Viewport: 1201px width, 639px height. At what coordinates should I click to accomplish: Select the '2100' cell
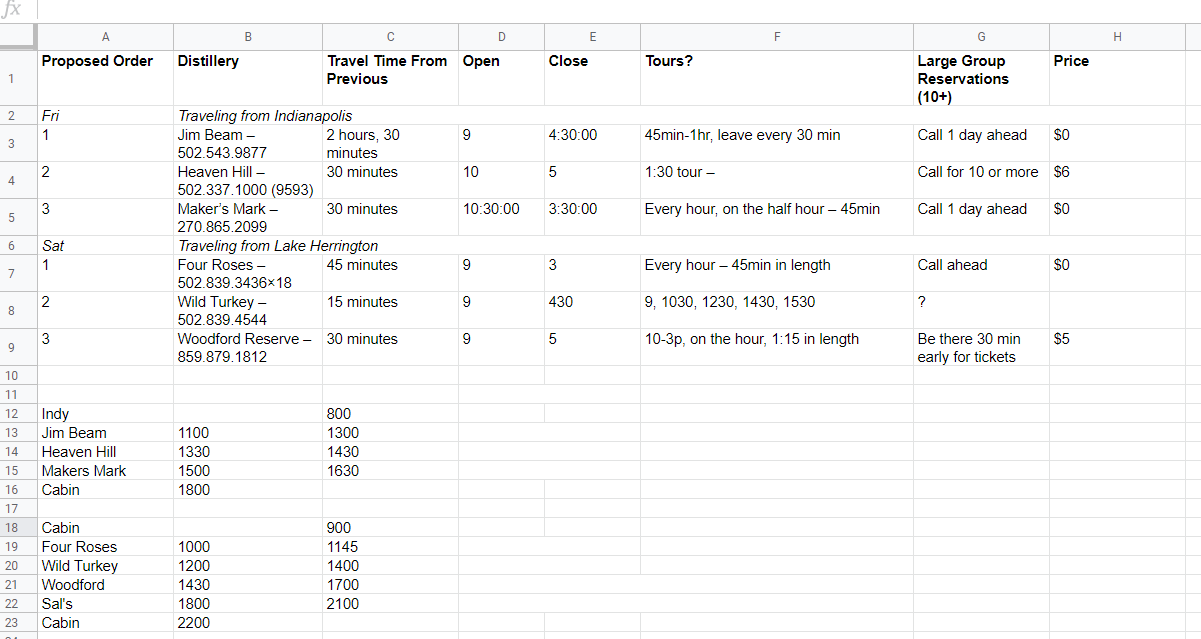coord(391,604)
